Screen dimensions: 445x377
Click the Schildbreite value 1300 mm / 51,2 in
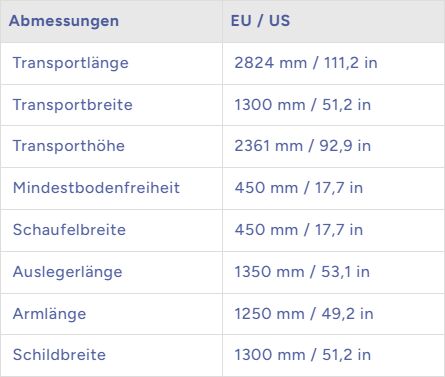click(302, 355)
